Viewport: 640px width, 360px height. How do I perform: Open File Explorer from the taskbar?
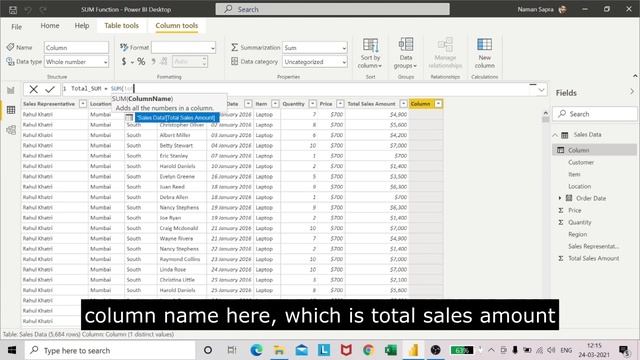click(x=279, y=350)
